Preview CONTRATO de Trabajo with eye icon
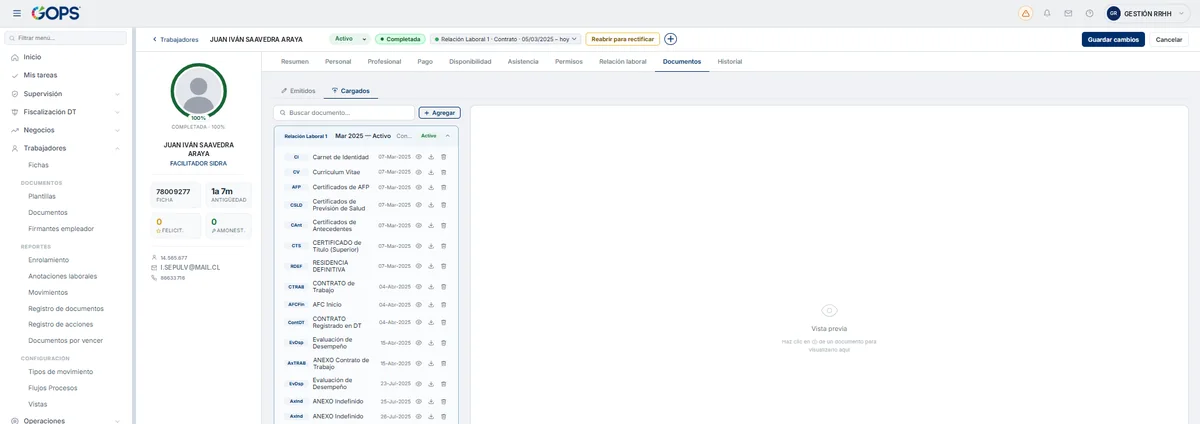This screenshot has height=424, width=1200. point(419,286)
